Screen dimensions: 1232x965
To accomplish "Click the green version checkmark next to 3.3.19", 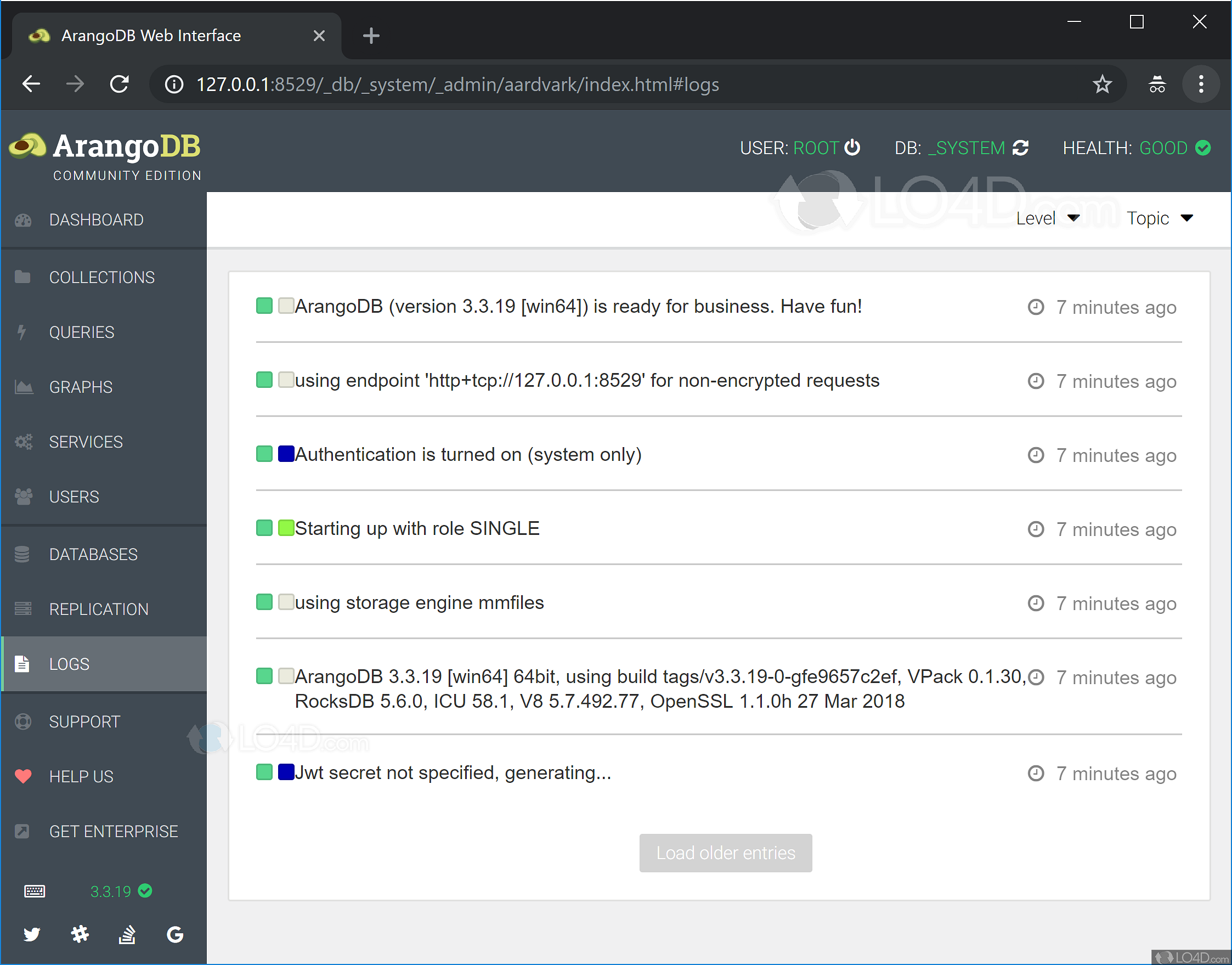I will coord(145,891).
